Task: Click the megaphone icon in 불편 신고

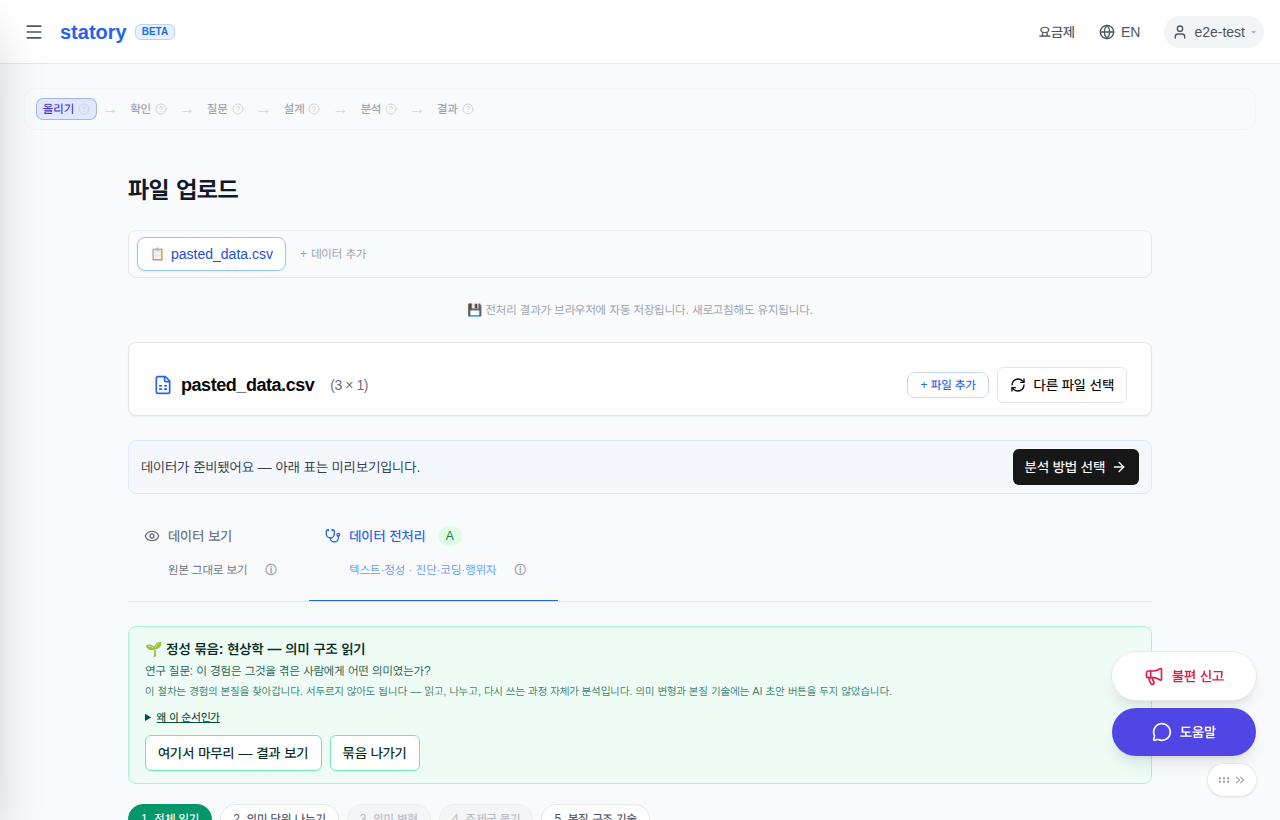Action: (1154, 676)
